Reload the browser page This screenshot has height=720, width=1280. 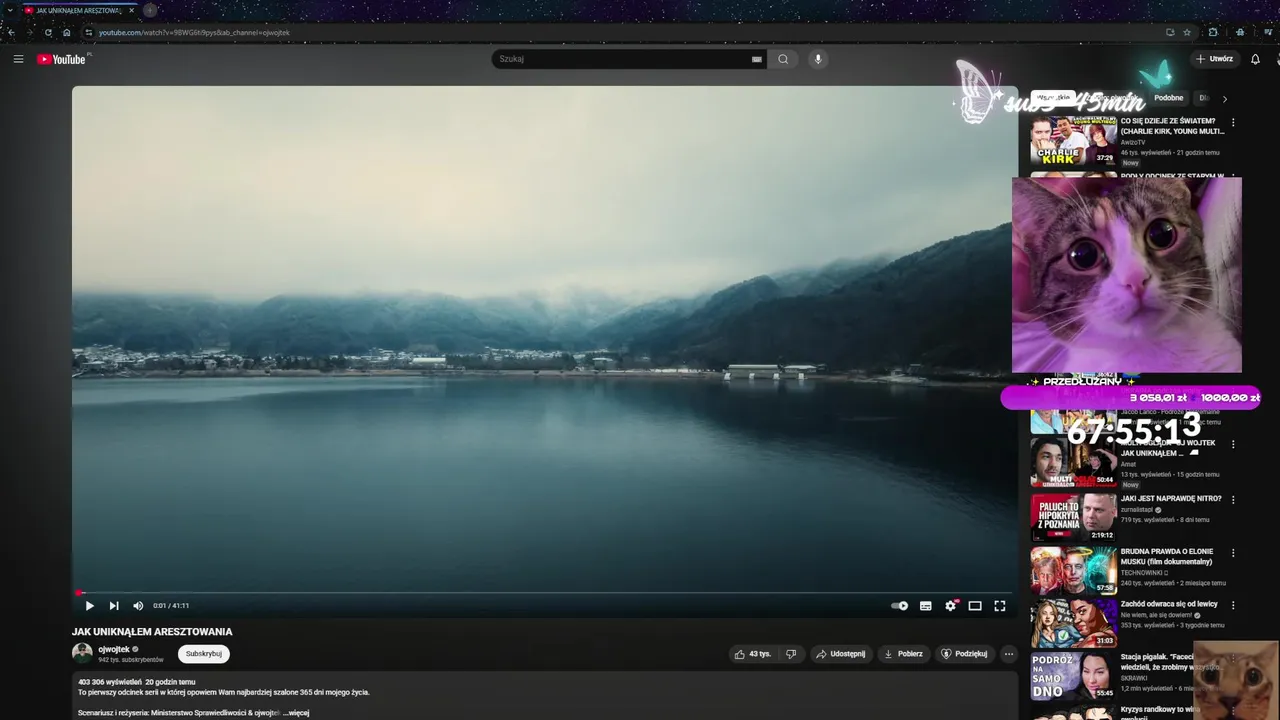pyautogui.click(x=48, y=32)
